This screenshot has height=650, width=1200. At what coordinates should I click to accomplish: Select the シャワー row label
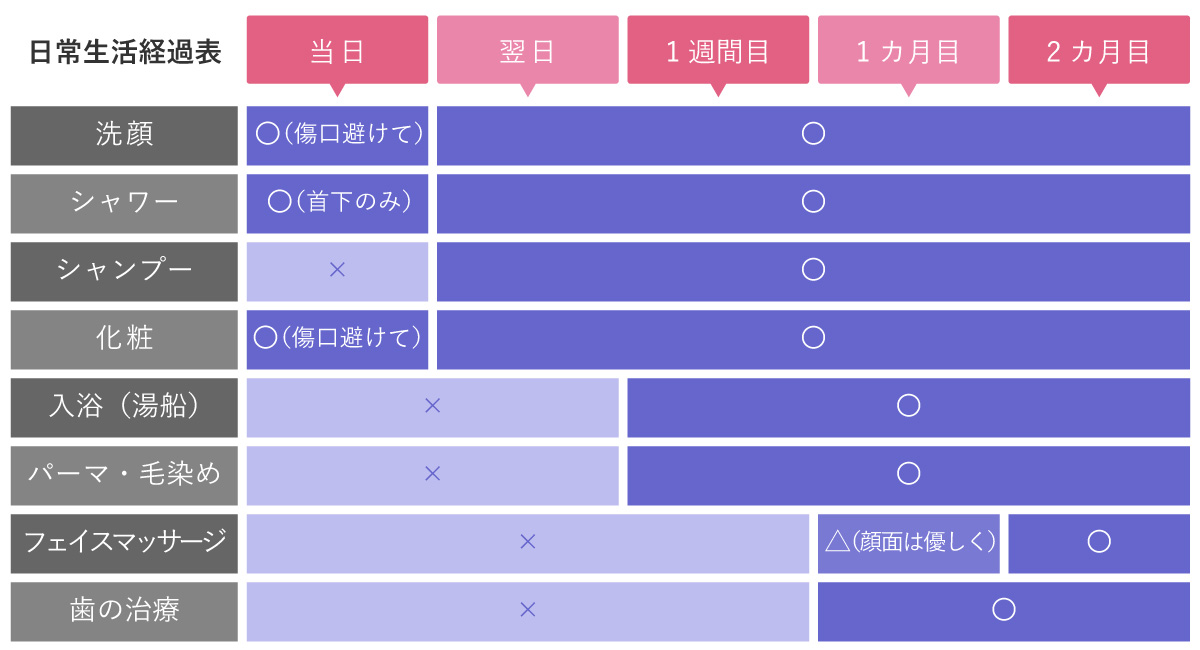tap(124, 203)
